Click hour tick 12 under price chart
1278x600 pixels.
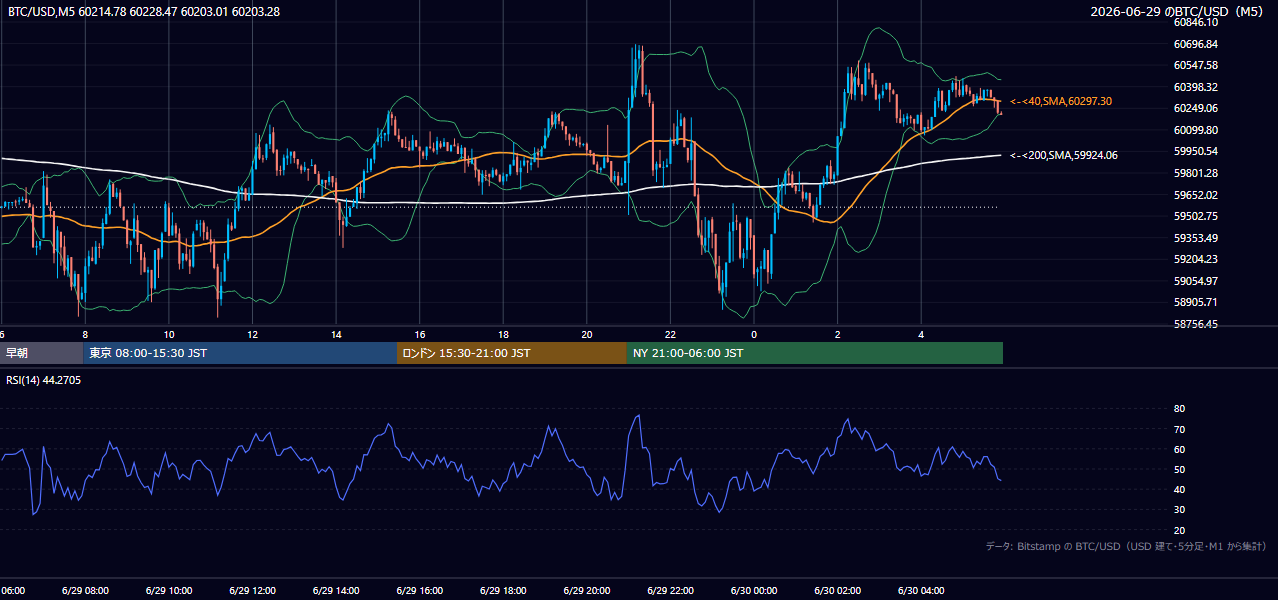(x=252, y=334)
